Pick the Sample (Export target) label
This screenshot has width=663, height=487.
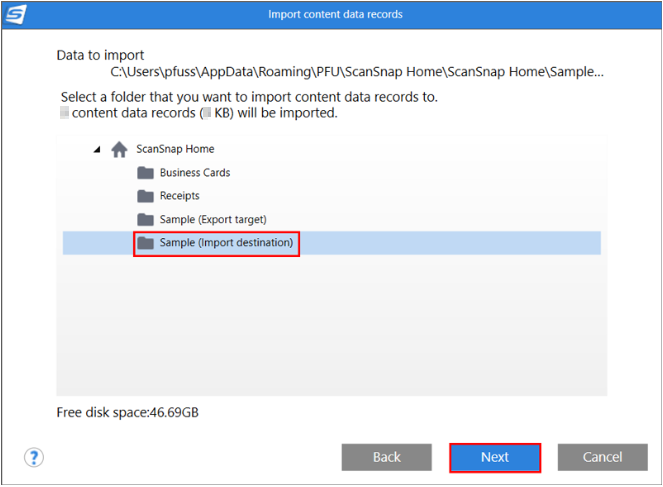tap(213, 219)
